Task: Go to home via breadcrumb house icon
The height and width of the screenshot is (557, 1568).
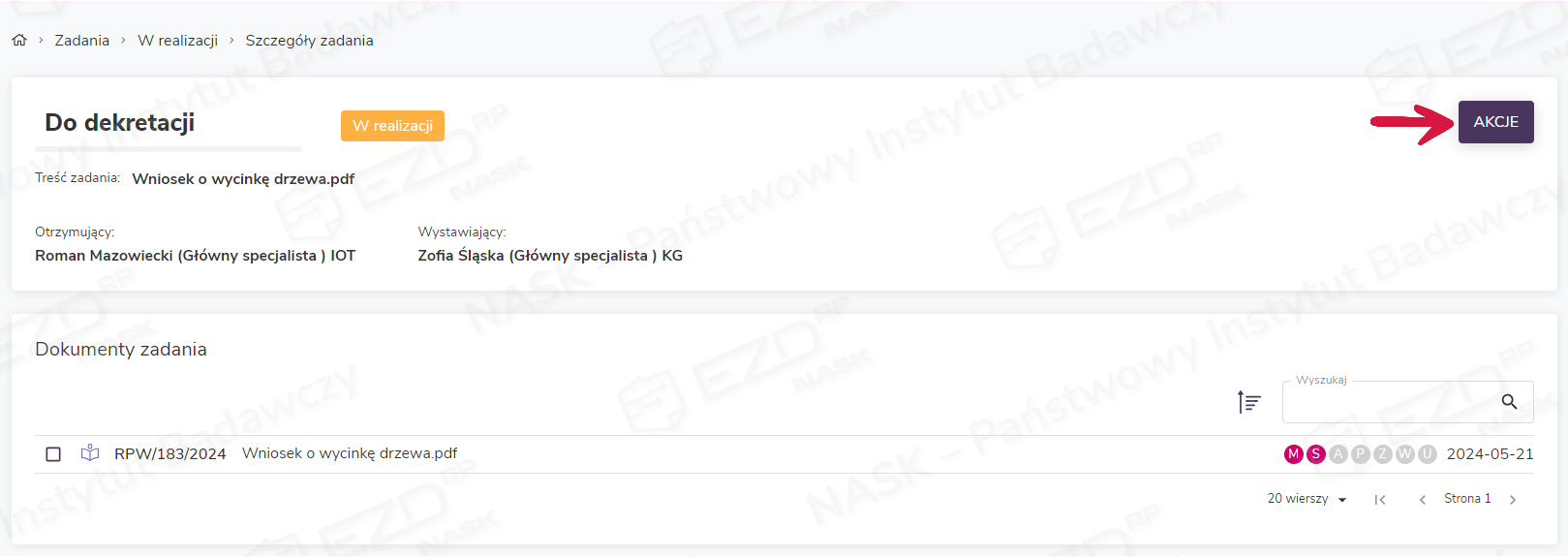Action: 19,41
